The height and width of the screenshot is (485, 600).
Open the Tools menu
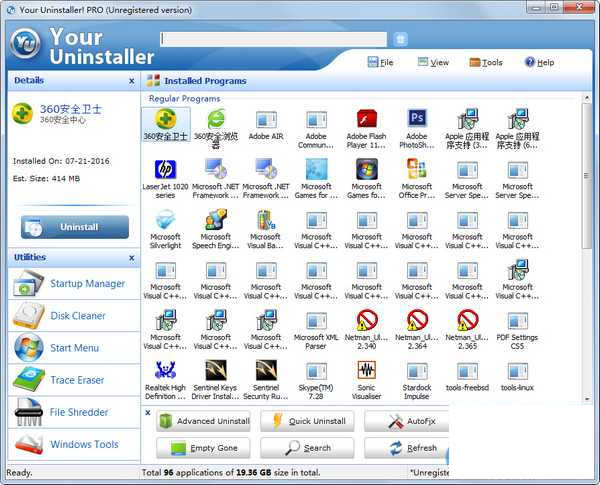486,62
